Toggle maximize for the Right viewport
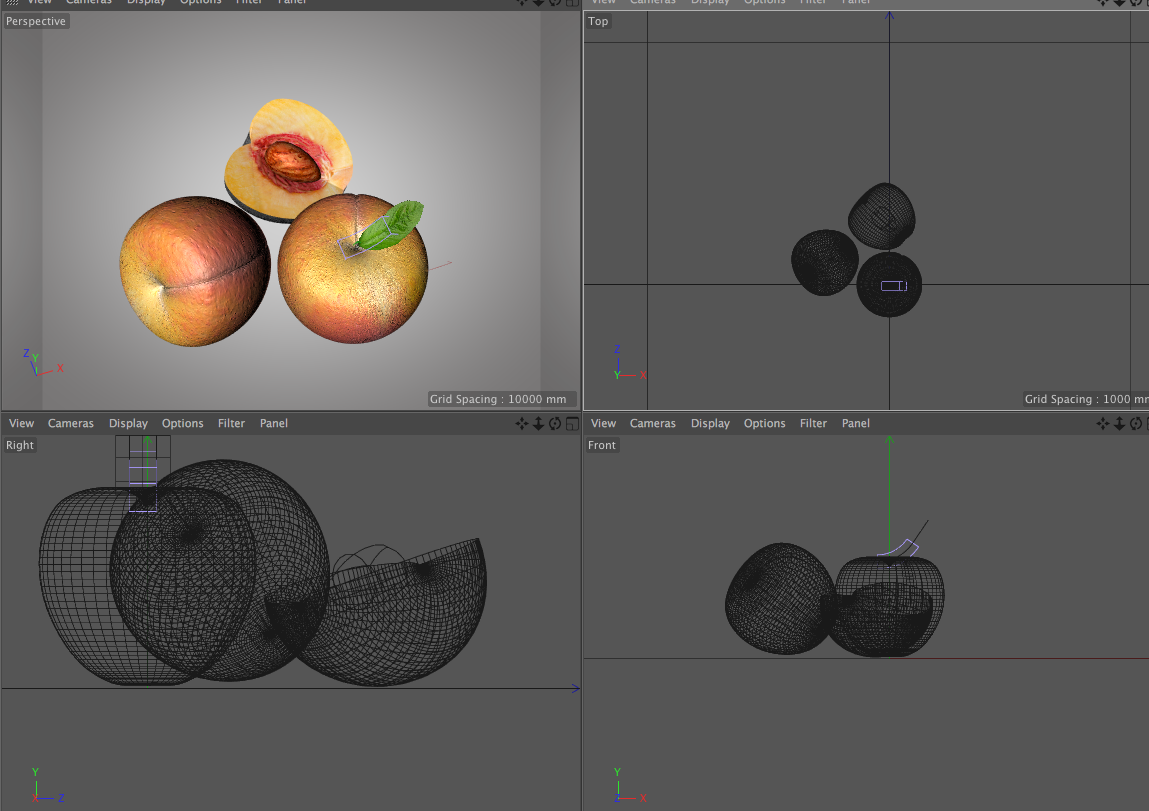Viewport: 1149px width, 811px height. click(x=572, y=424)
